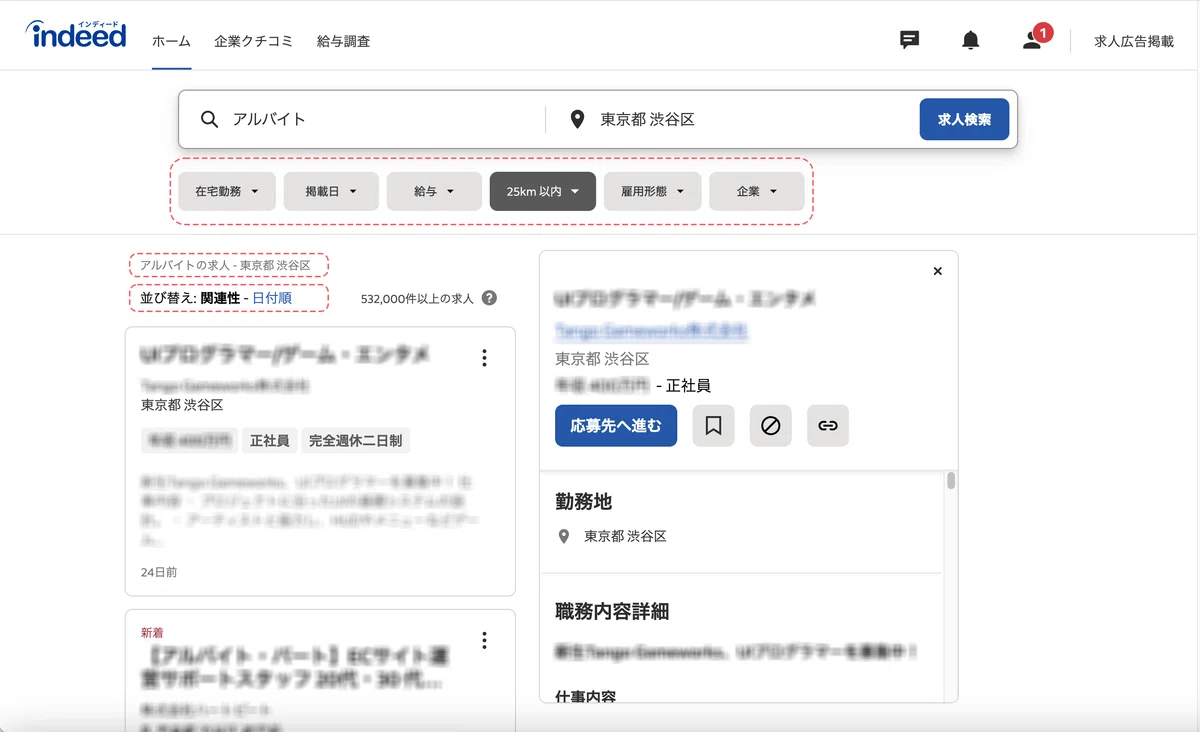Expand the 掲載日 filter dropdown
Screen dimensions: 1200x732
[331, 191]
